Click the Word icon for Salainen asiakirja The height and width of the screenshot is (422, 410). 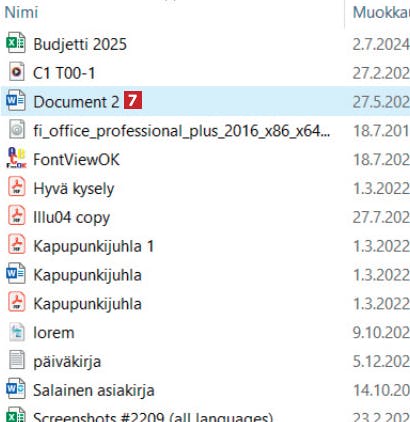[16, 389]
